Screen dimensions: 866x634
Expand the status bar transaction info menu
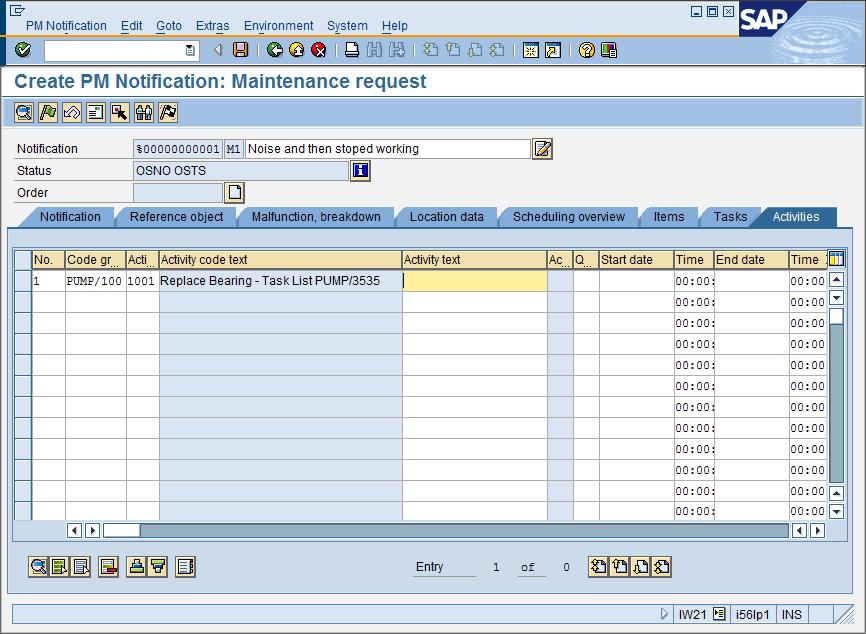[x=719, y=614]
